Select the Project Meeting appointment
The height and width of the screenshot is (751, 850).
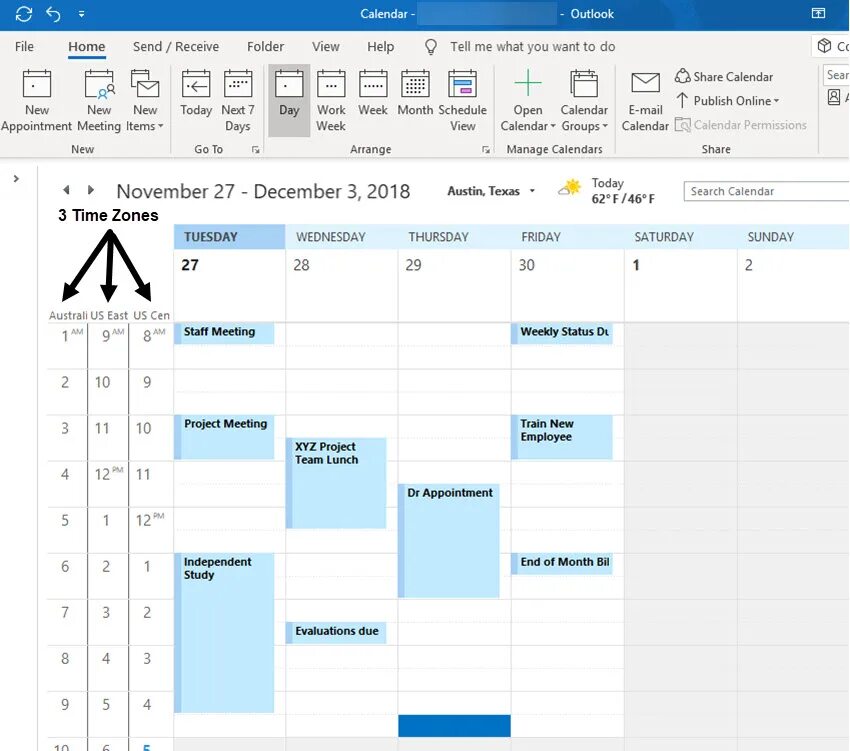pyautogui.click(x=224, y=437)
